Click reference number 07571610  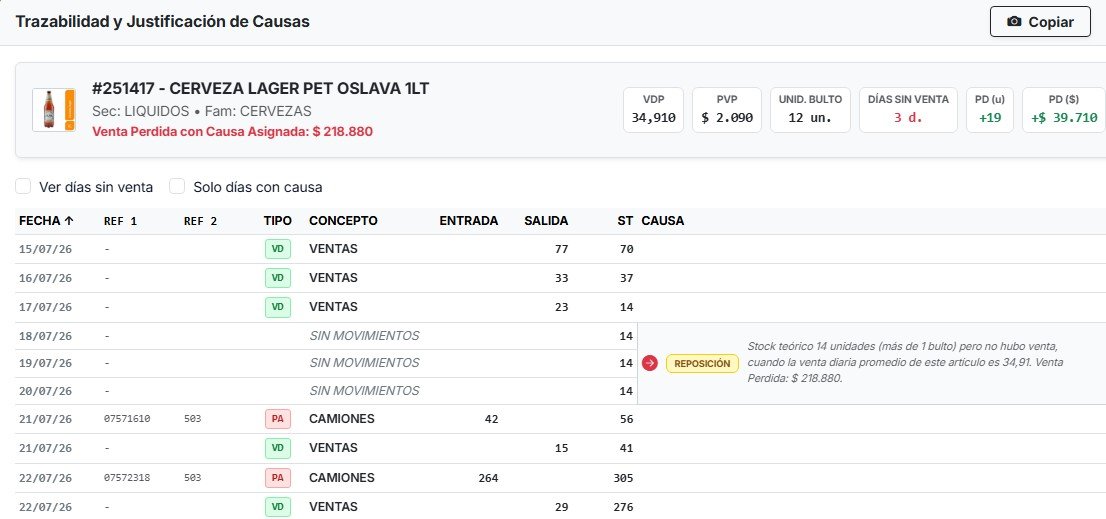(127, 419)
